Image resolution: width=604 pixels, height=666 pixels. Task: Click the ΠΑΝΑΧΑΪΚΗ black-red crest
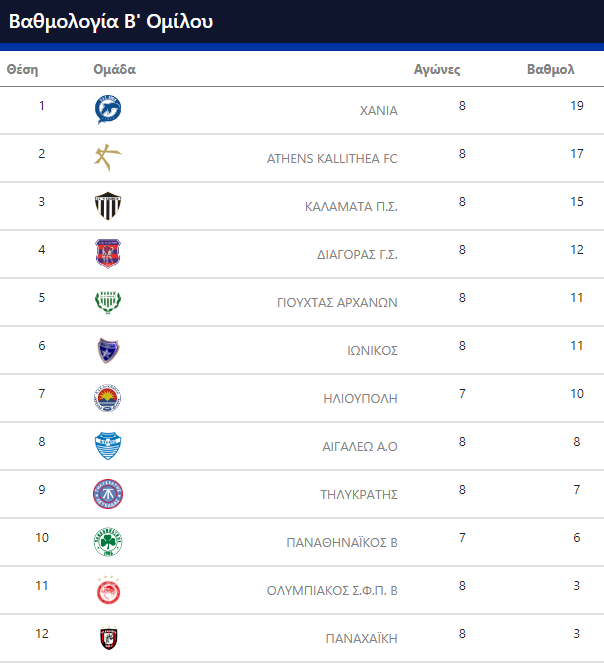click(108, 638)
